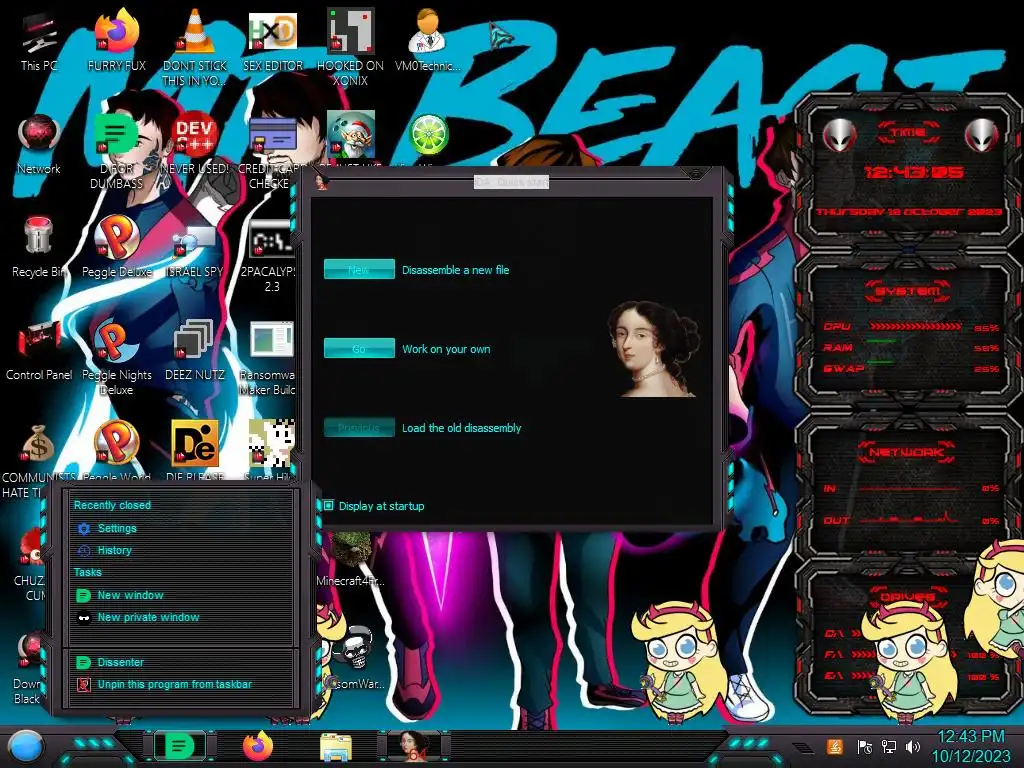Open the Santa Claus desktop icon
This screenshot has width=1024, height=768.
tap(351, 134)
